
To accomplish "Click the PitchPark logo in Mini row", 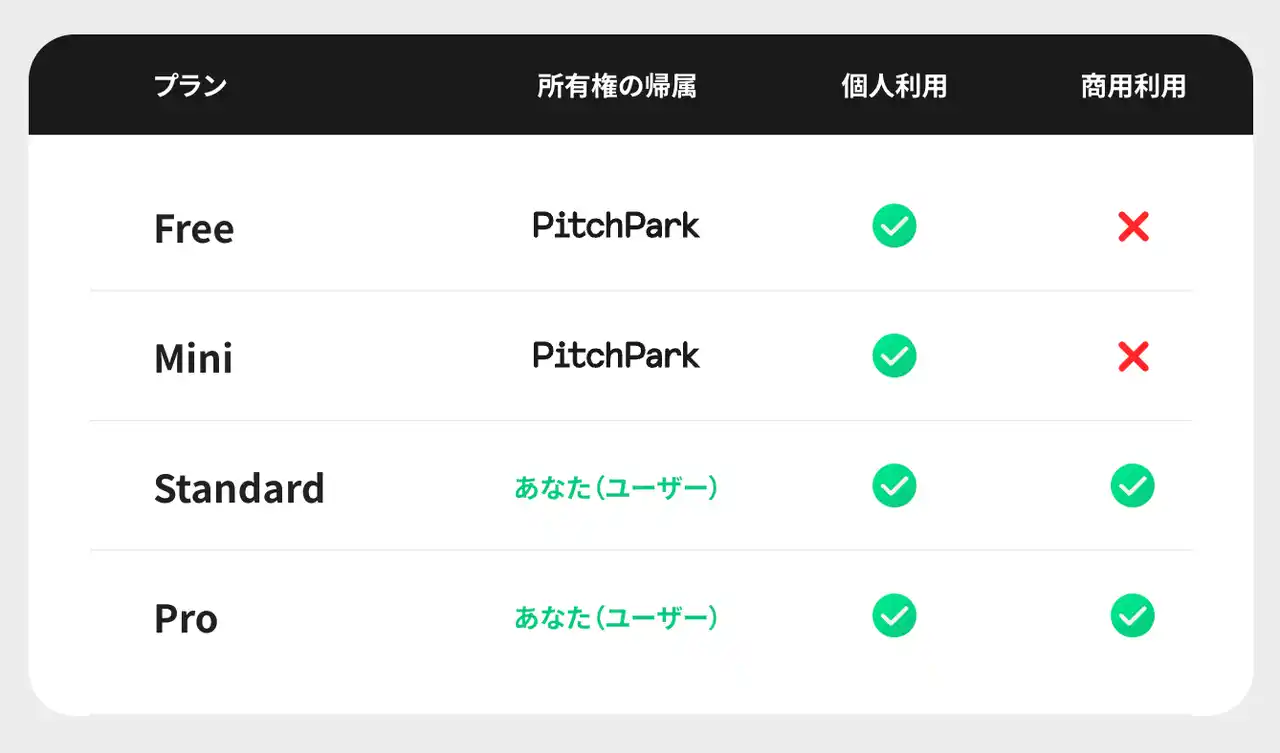I will click(x=616, y=355).
